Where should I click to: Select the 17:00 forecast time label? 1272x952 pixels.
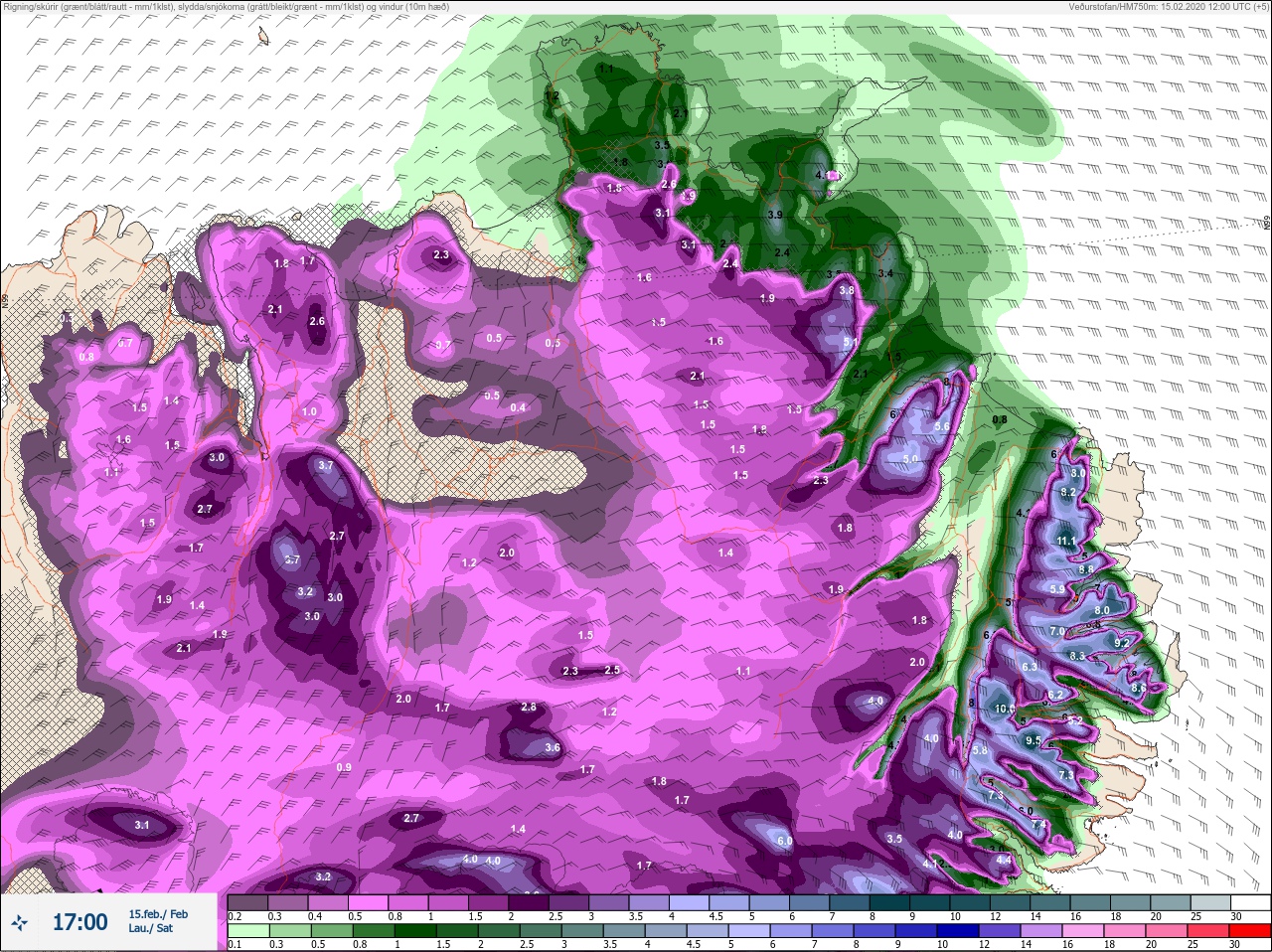[79, 922]
